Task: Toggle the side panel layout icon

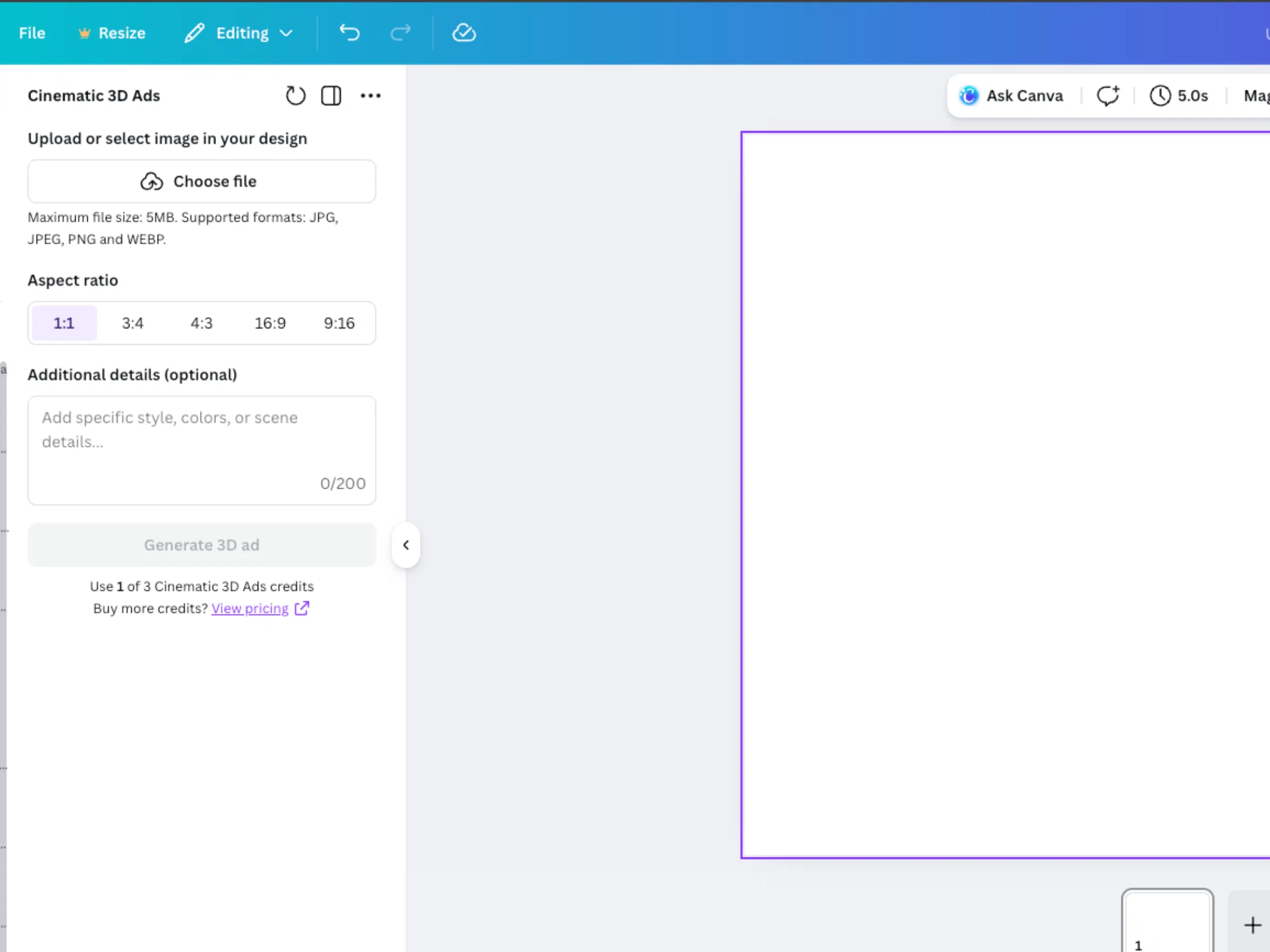Action: coord(331,95)
